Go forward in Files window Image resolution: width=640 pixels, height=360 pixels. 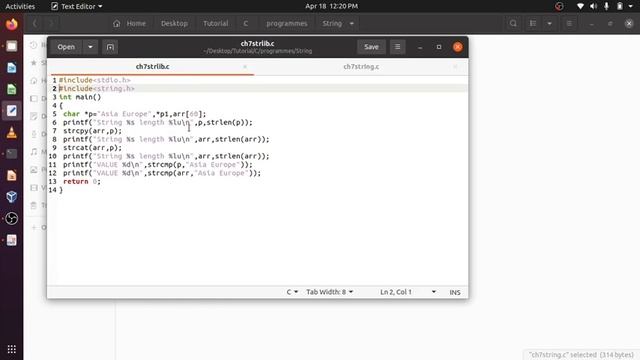(51, 23)
